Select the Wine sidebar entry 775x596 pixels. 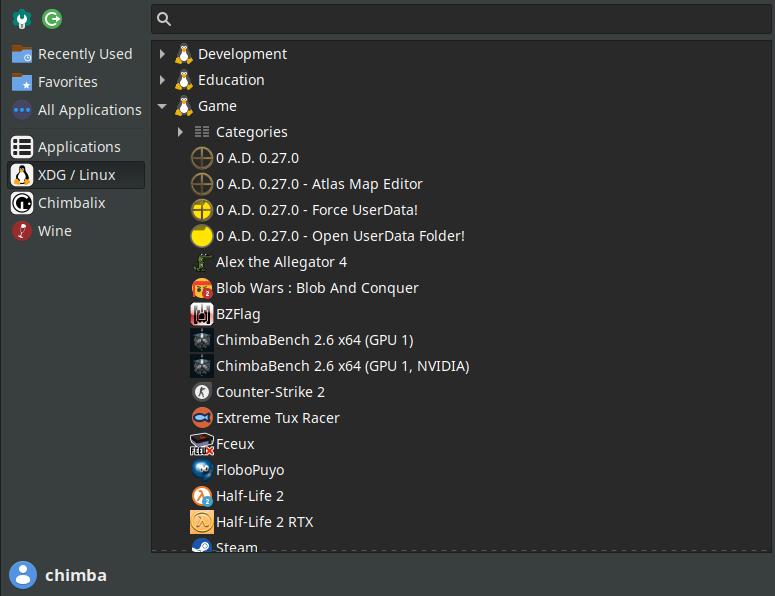click(x=54, y=231)
